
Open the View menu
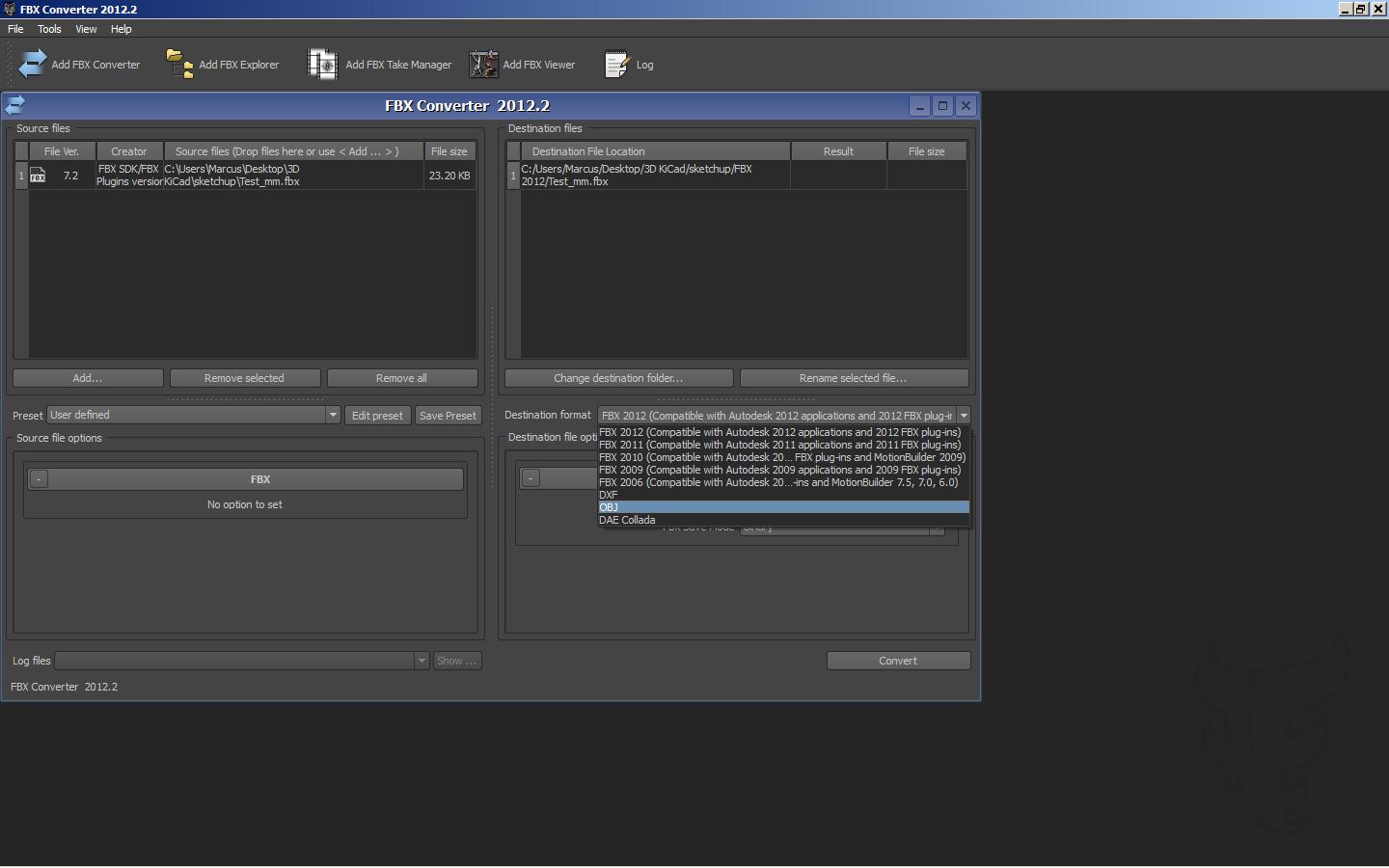click(86, 29)
